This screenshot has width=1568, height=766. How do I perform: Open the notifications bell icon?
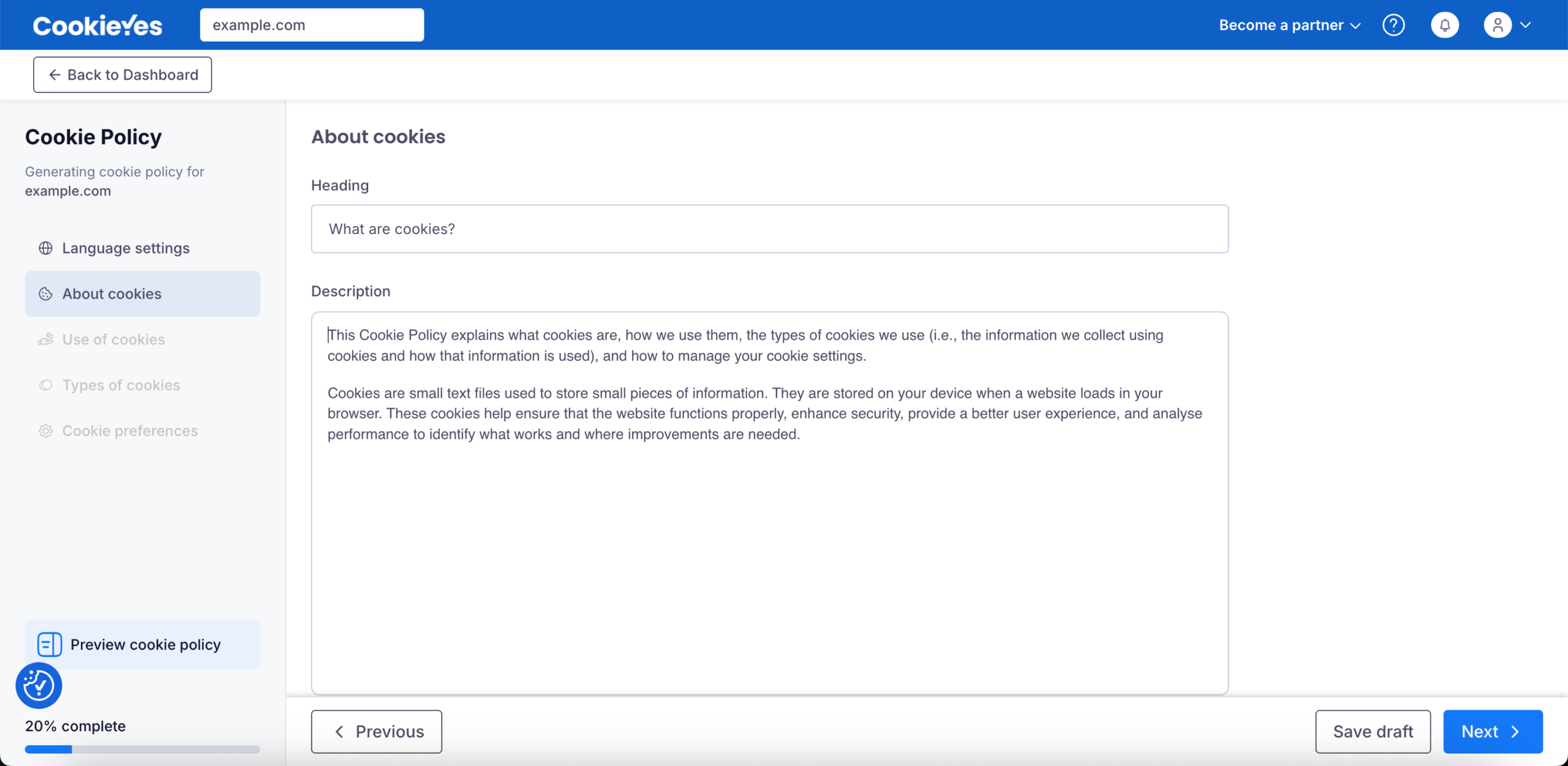(x=1445, y=25)
